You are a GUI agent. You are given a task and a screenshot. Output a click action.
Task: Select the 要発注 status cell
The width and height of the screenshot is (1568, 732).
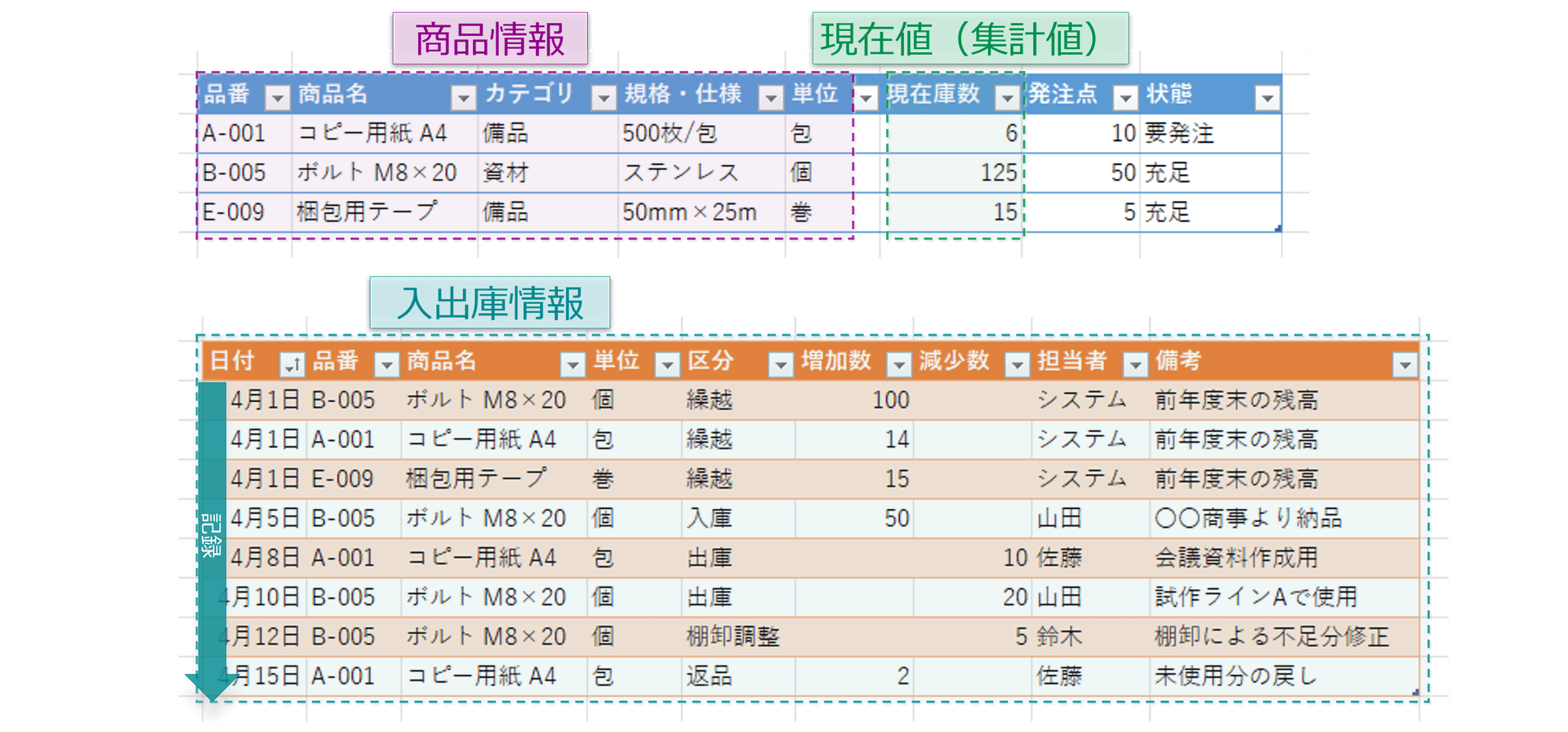[1210, 133]
